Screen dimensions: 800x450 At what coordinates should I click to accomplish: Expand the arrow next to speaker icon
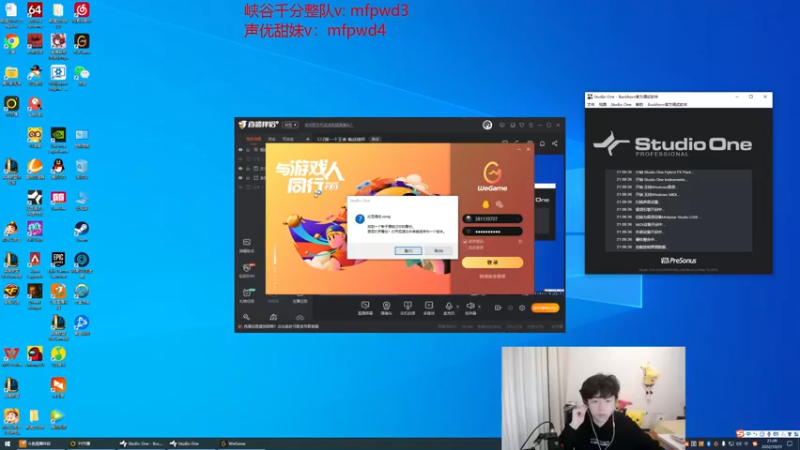(x=479, y=307)
